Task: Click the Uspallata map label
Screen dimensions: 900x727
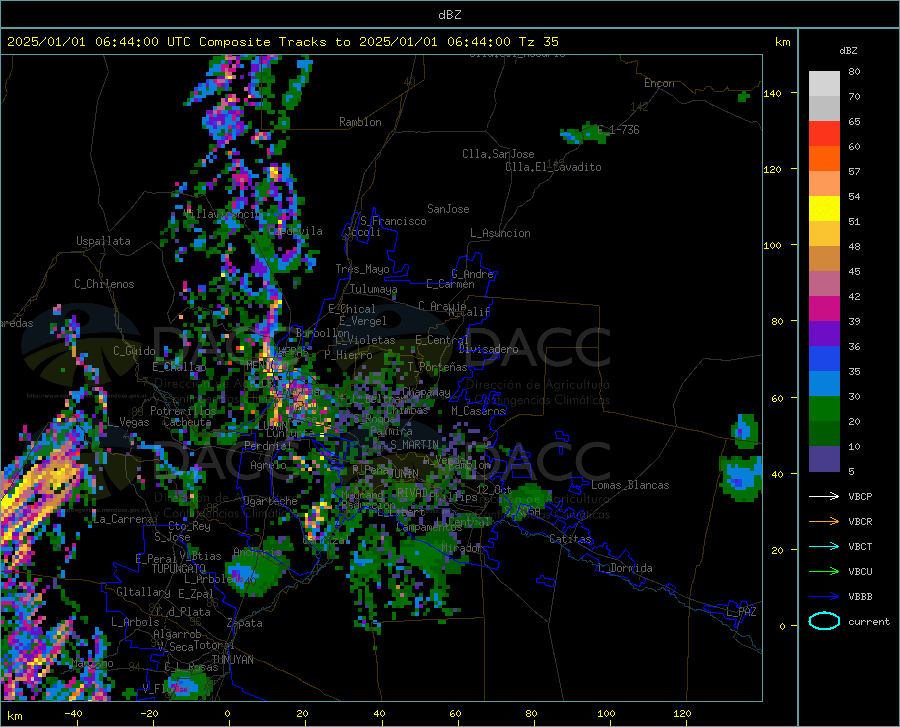Action: click(x=103, y=241)
